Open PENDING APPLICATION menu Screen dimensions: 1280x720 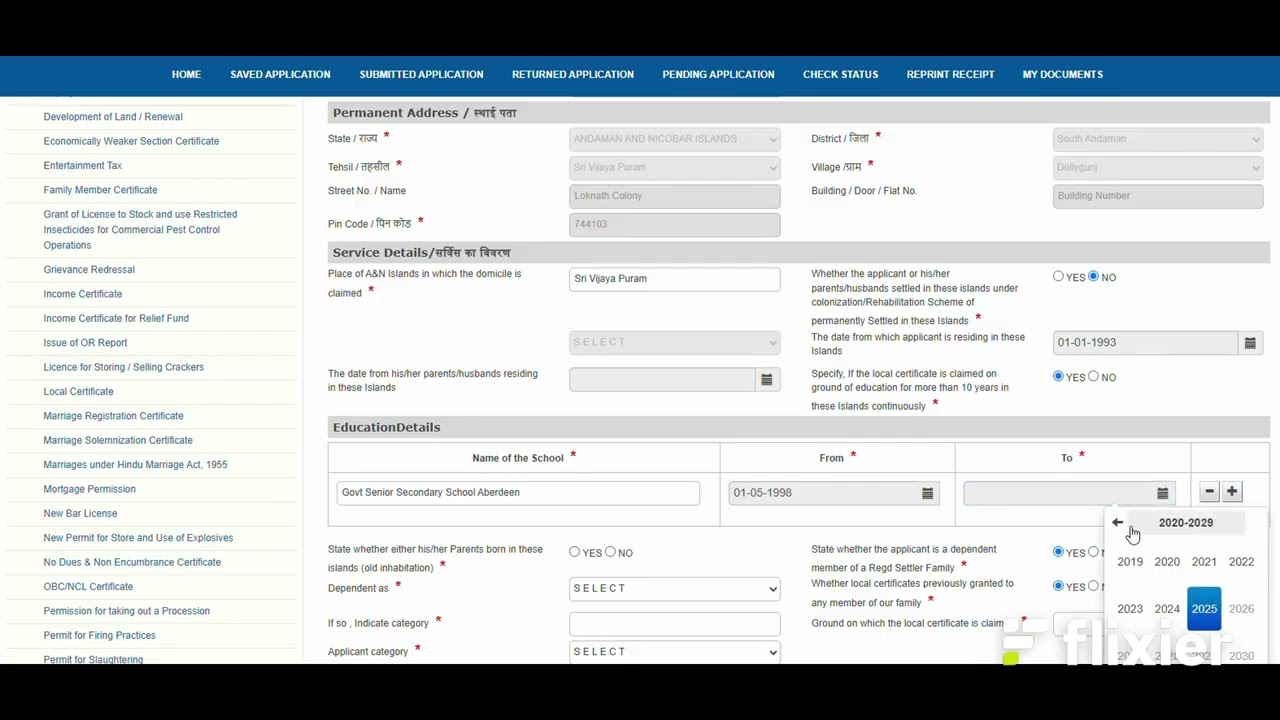click(718, 74)
